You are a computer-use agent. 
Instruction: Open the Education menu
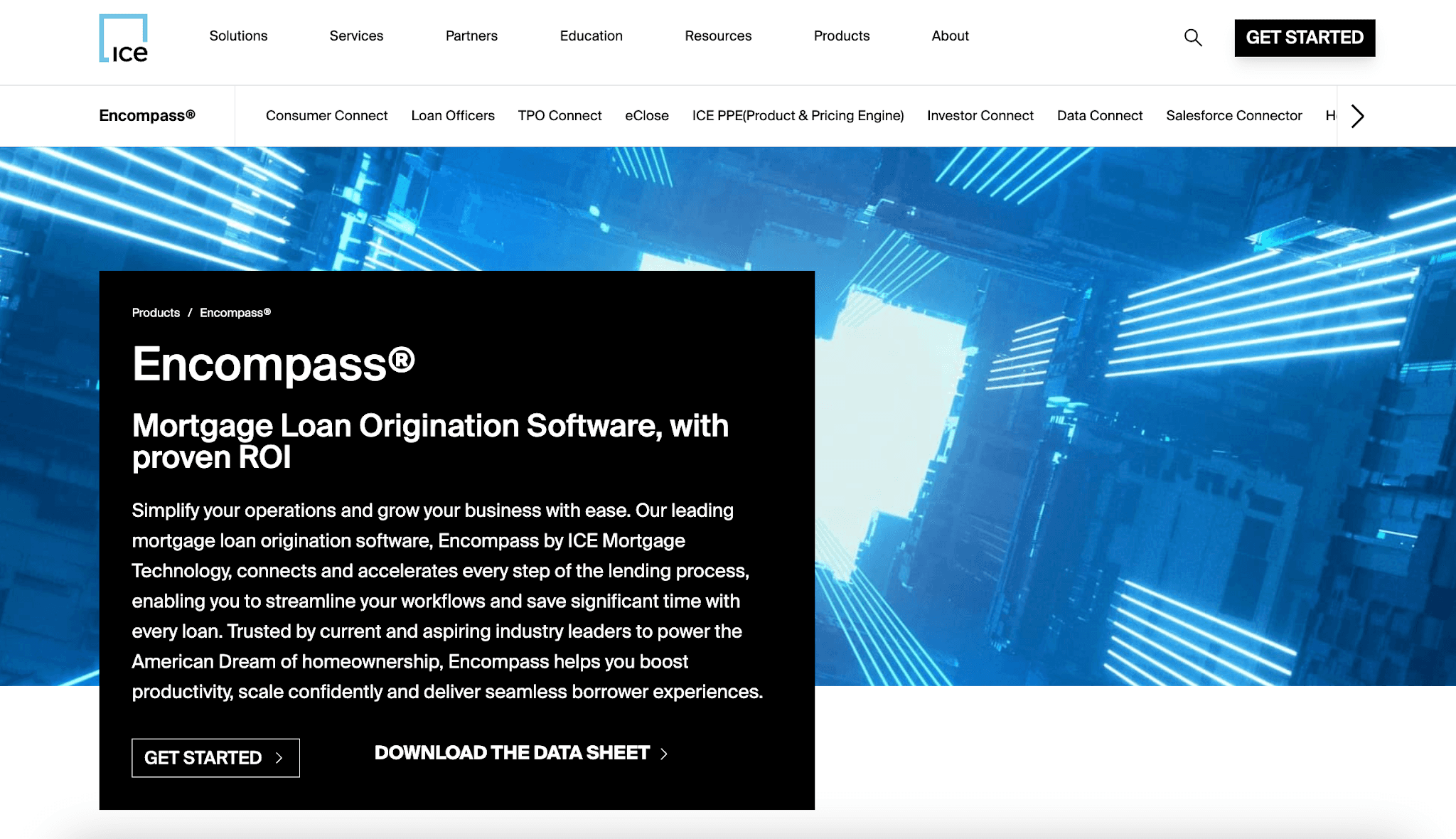[591, 36]
